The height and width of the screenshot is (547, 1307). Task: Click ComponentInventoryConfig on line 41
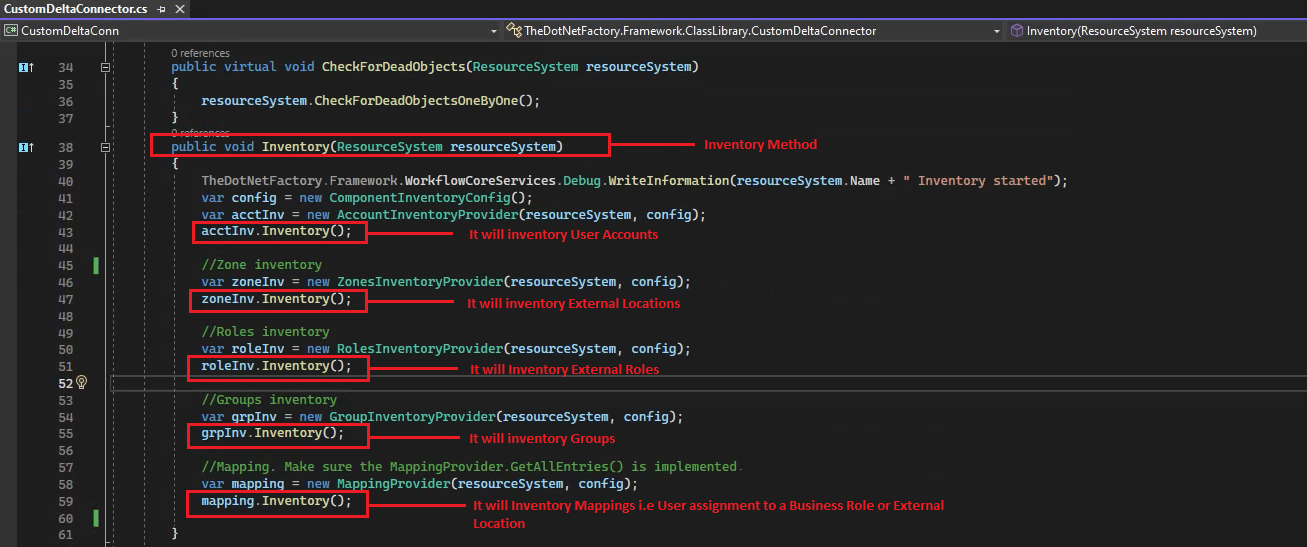(419, 198)
